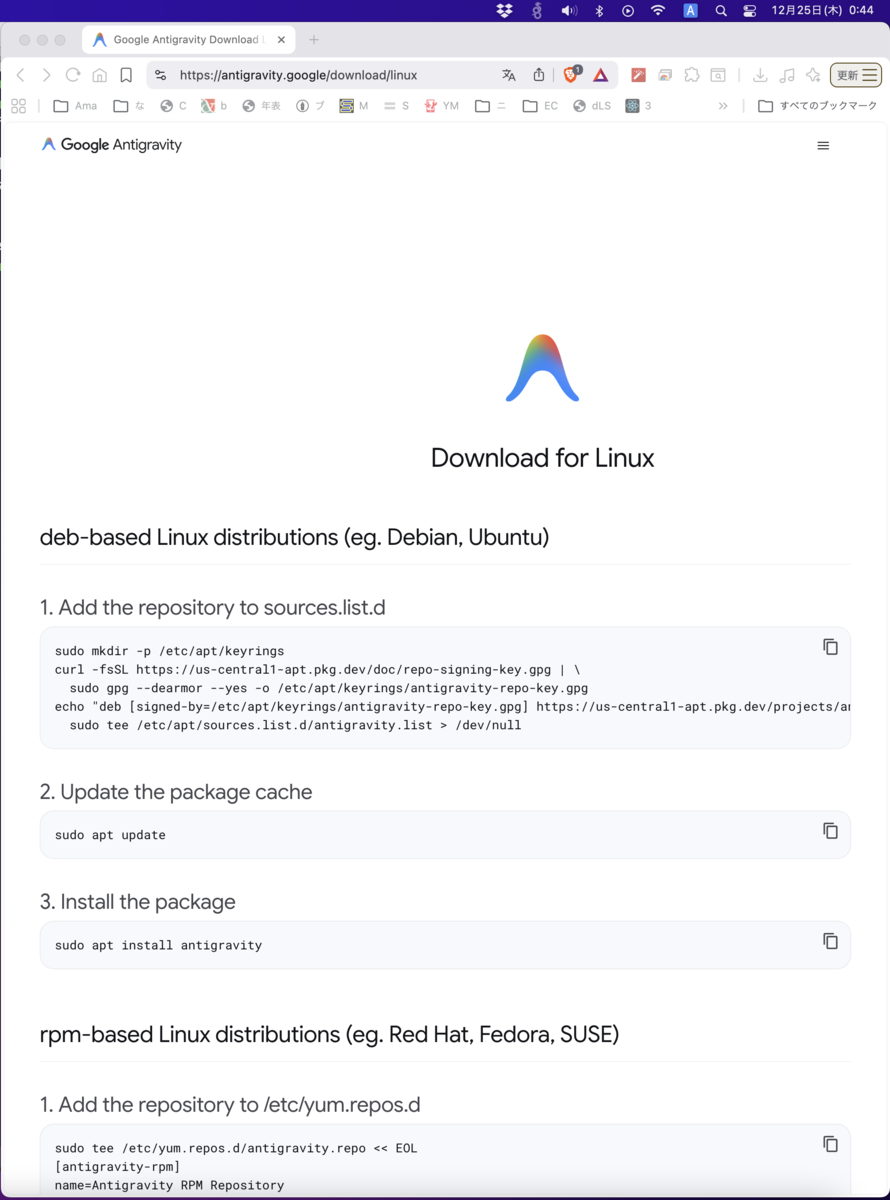Image resolution: width=890 pixels, height=1200 pixels.
Task: Reload the current page
Action: [x=73, y=75]
